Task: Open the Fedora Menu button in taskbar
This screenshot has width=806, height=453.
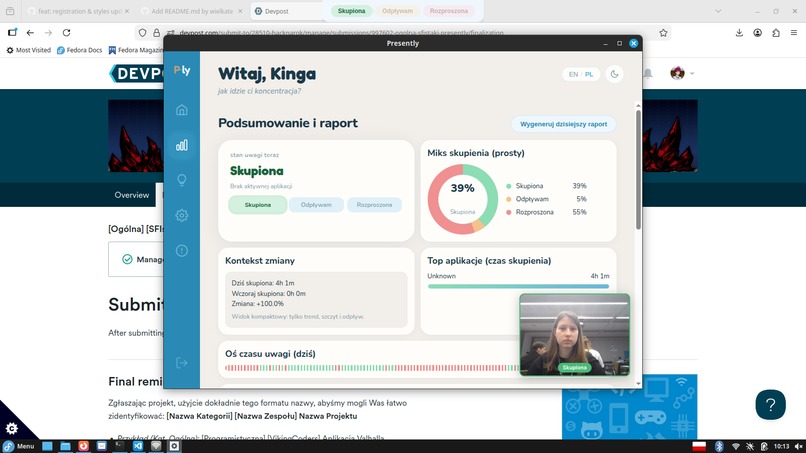Action: 19,446
